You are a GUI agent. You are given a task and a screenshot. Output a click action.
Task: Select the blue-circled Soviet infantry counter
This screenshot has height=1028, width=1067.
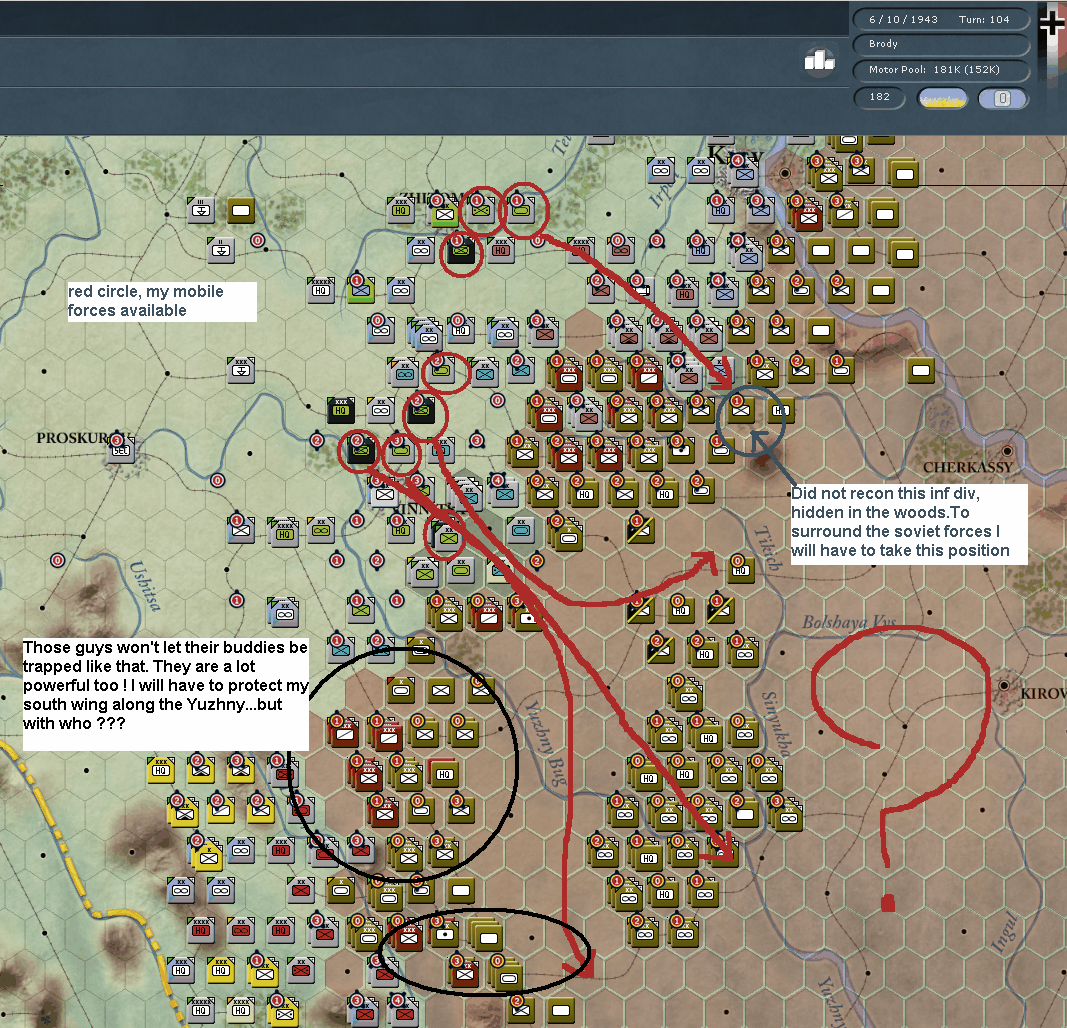pos(740,410)
